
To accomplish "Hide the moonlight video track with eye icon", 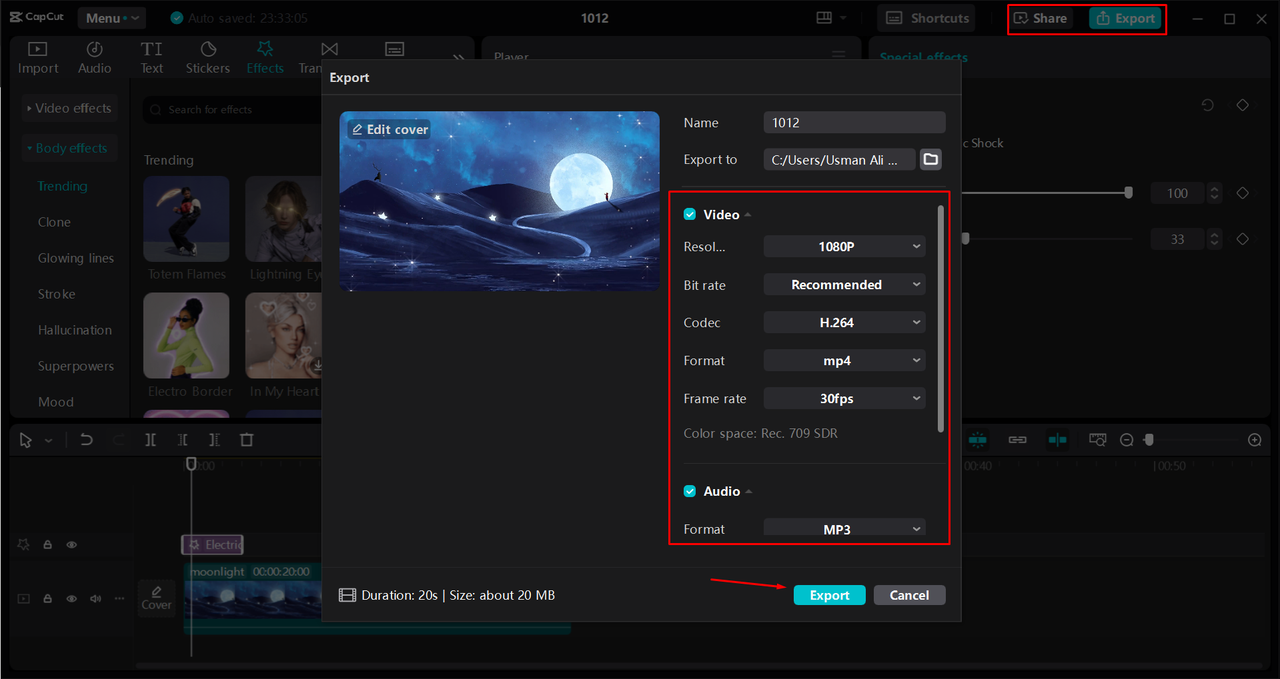I will click(72, 599).
